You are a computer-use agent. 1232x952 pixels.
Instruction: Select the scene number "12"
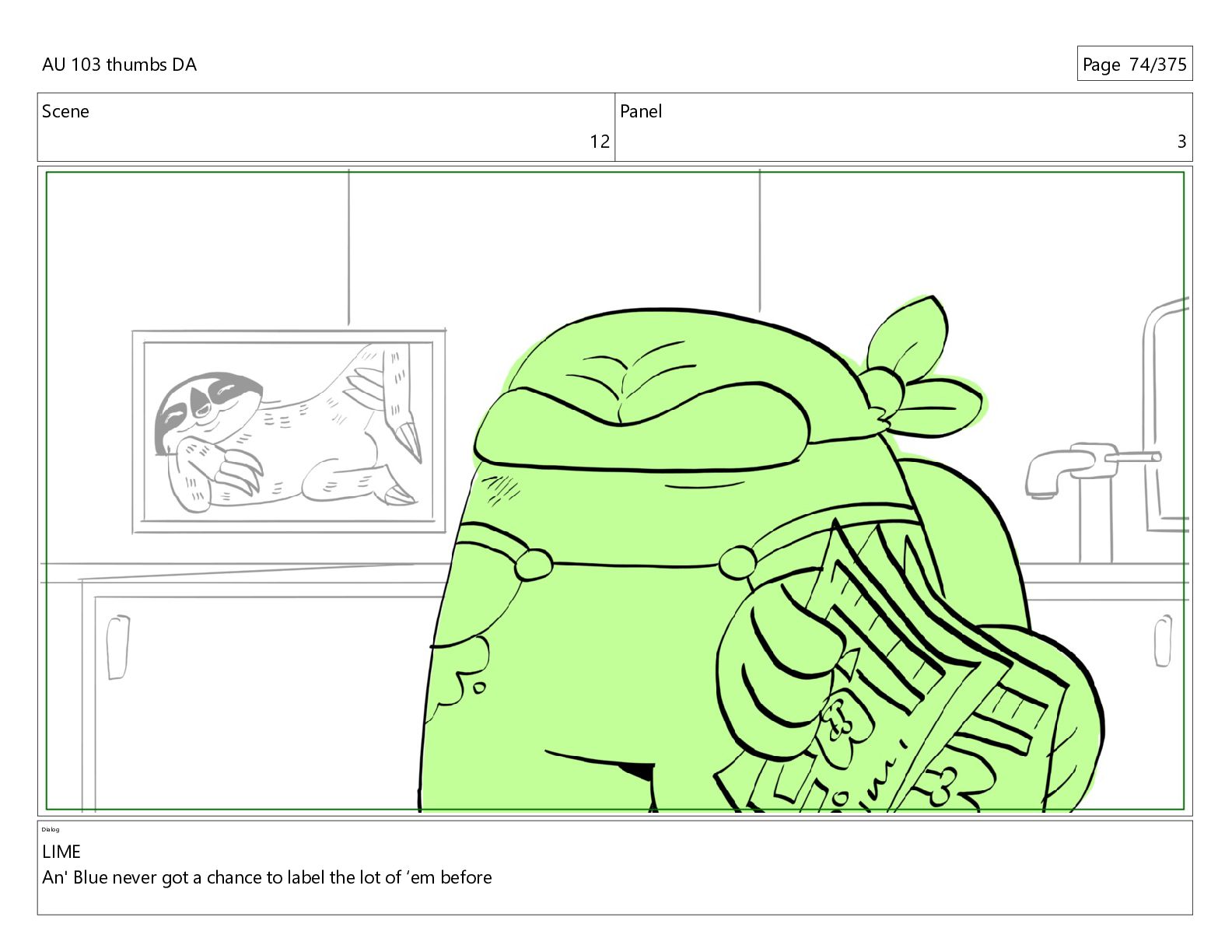tap(600, 142)
